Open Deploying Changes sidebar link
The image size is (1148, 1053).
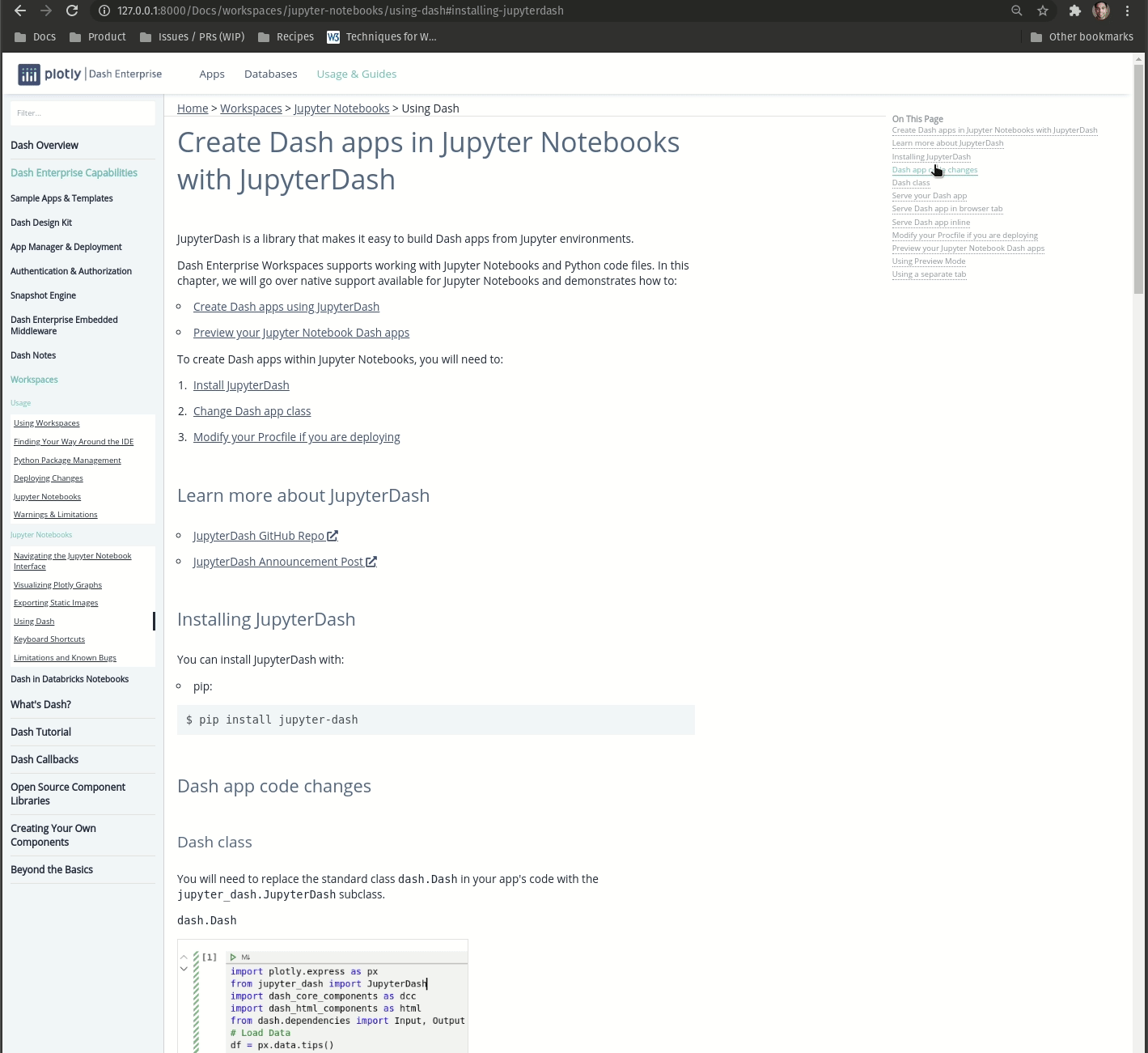(49, 478)
